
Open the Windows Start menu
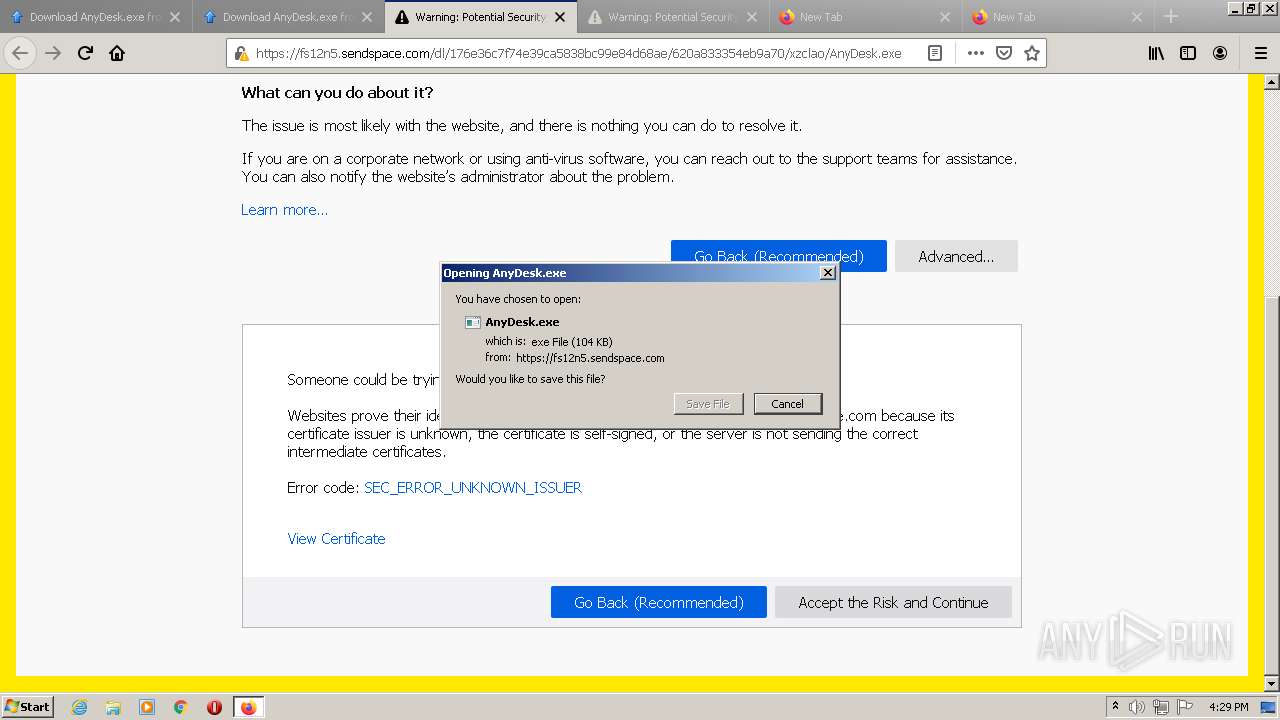(27, 706)
